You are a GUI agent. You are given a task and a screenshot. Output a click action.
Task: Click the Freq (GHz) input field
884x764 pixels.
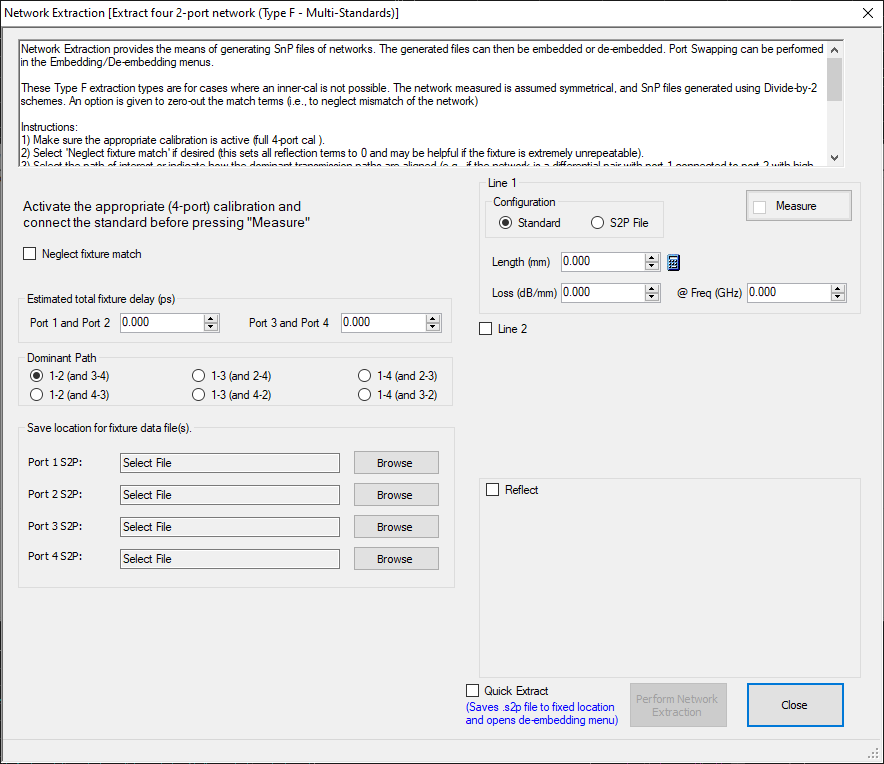pos(788,293)
